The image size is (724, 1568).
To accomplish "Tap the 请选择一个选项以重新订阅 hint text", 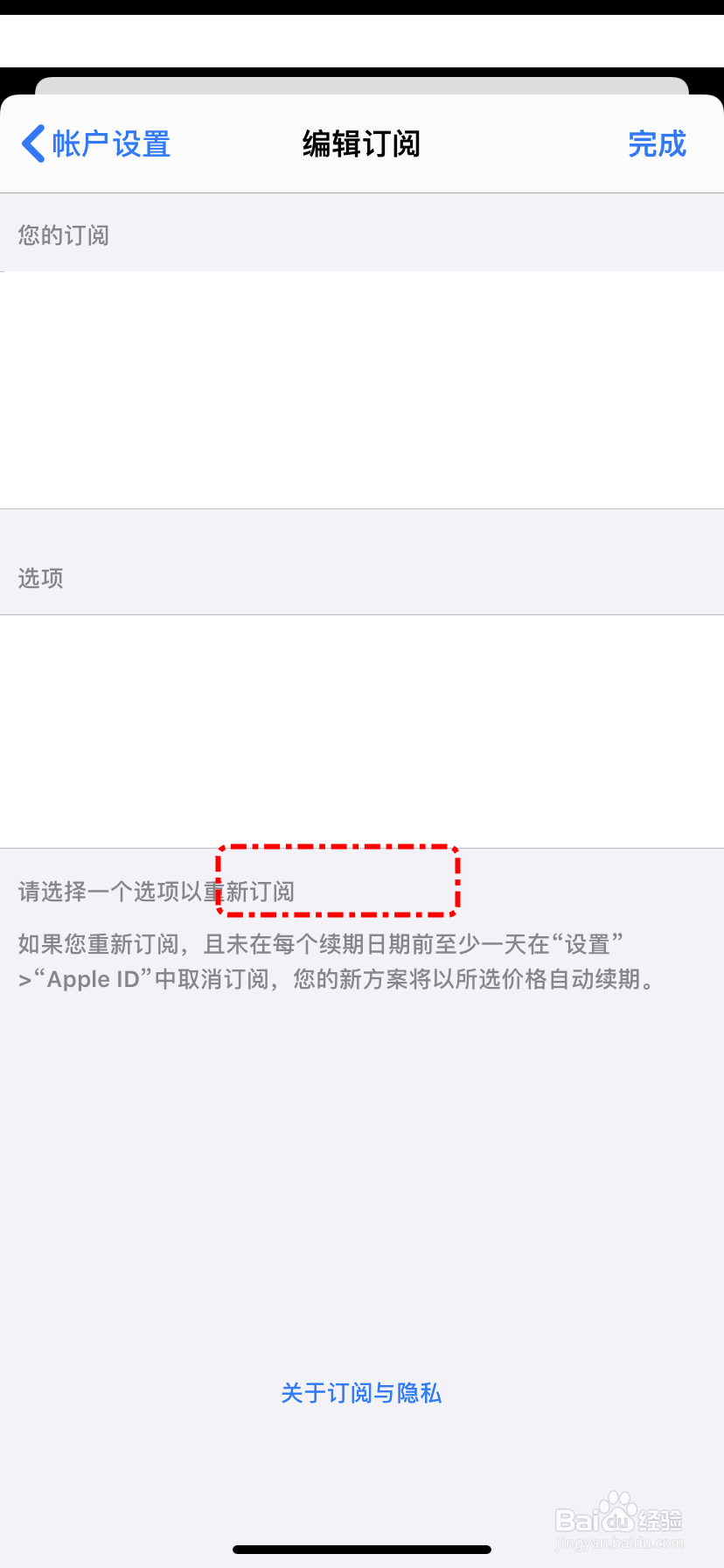I will [x=157, y=892].
